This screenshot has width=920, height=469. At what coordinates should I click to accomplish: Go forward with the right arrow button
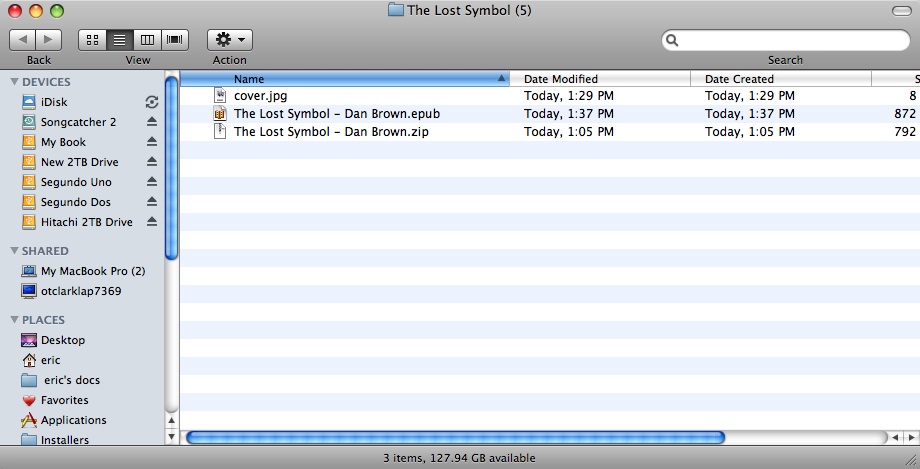click(x=49, y=40)
